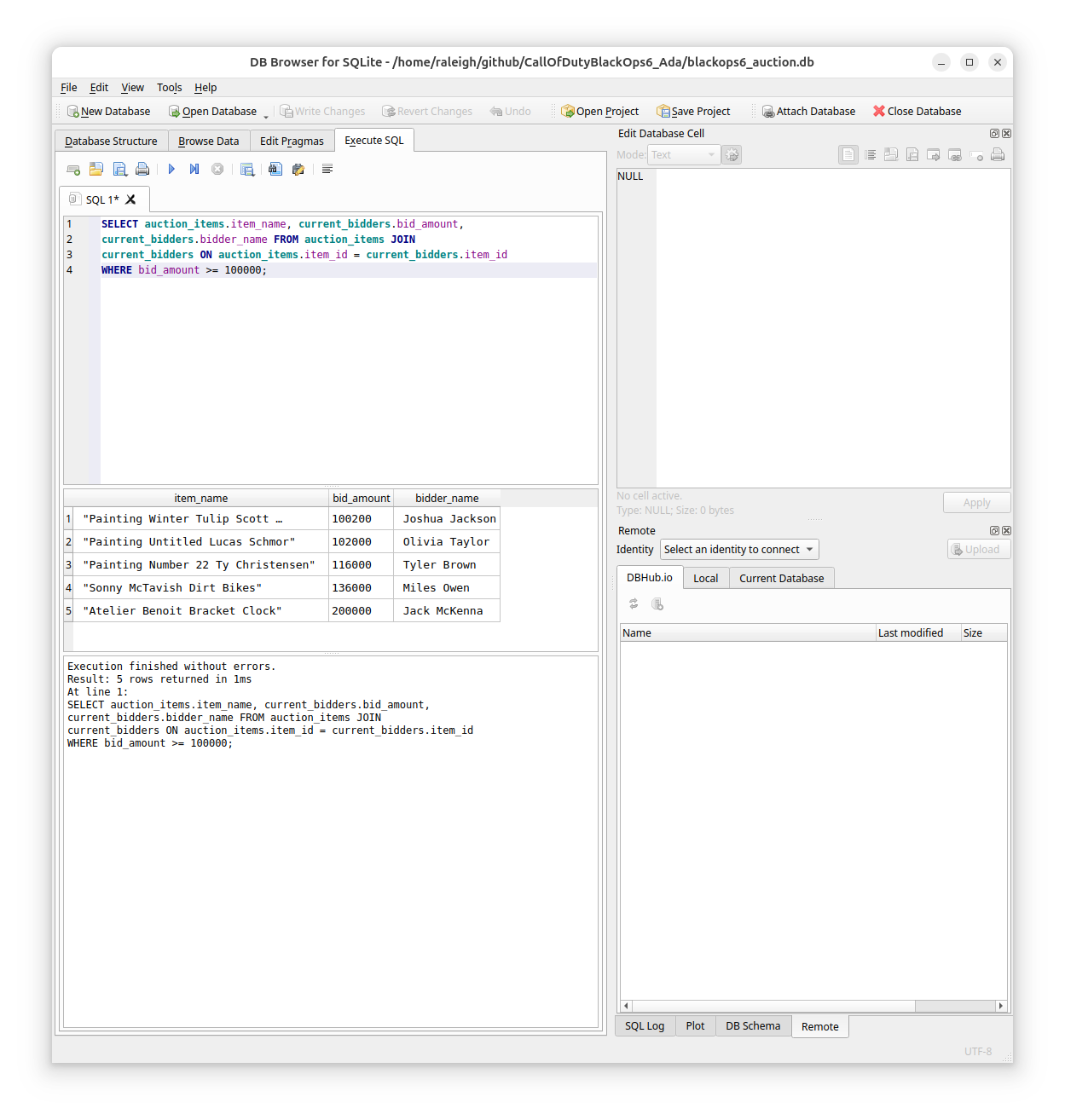Open the Mode dropdown in Edit Database Cell
Screen dimensions: 1065x1120
[x=682, y=154]
